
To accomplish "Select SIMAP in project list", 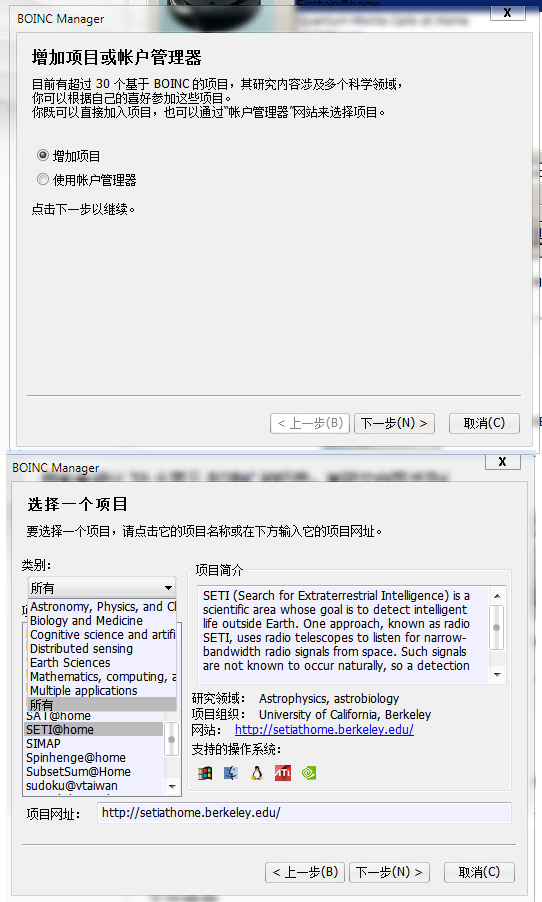I will [x=94, y=744].
